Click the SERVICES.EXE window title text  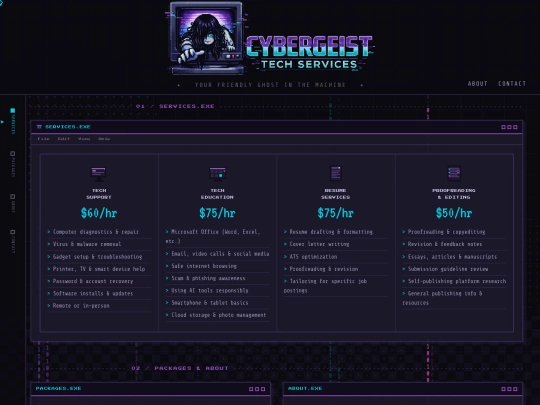click(68, 127)
